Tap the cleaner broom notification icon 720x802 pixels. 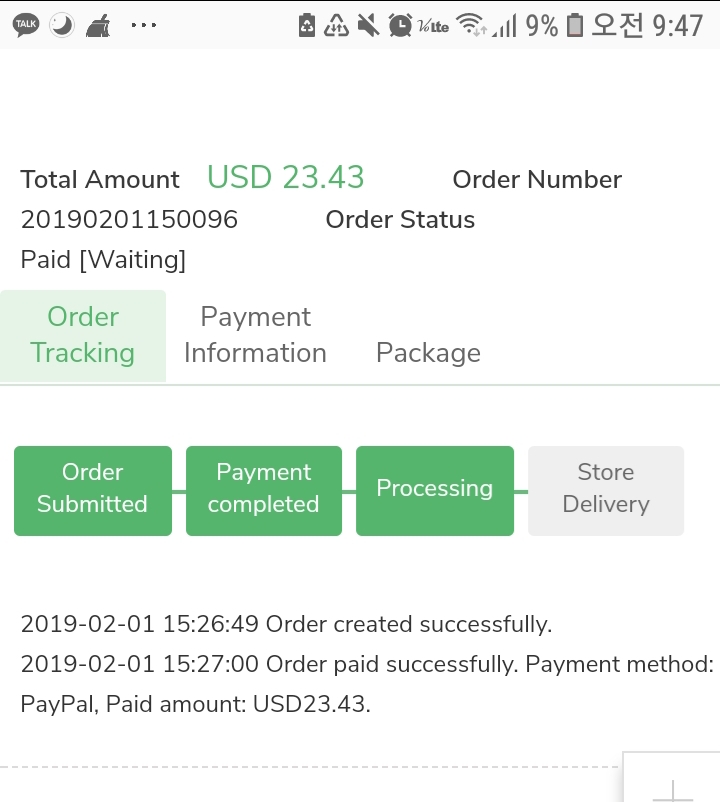click(x=99, y=25)
